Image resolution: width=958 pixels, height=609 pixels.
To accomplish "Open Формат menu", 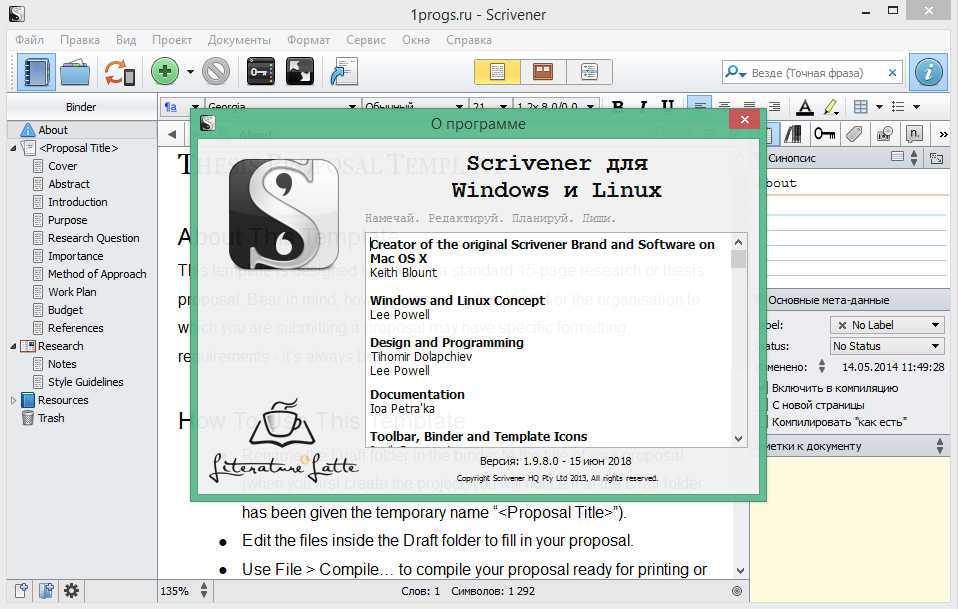I will 309,40.
